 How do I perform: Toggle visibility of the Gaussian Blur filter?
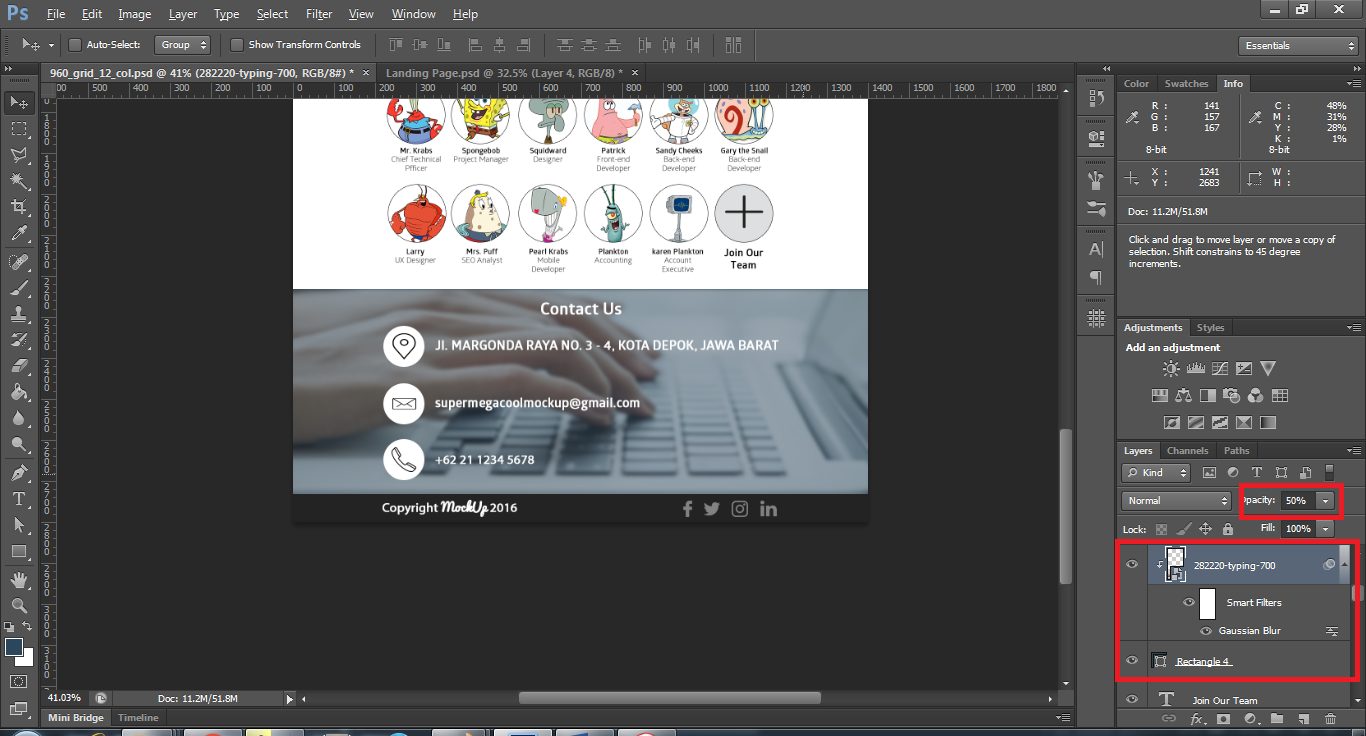1206,631
